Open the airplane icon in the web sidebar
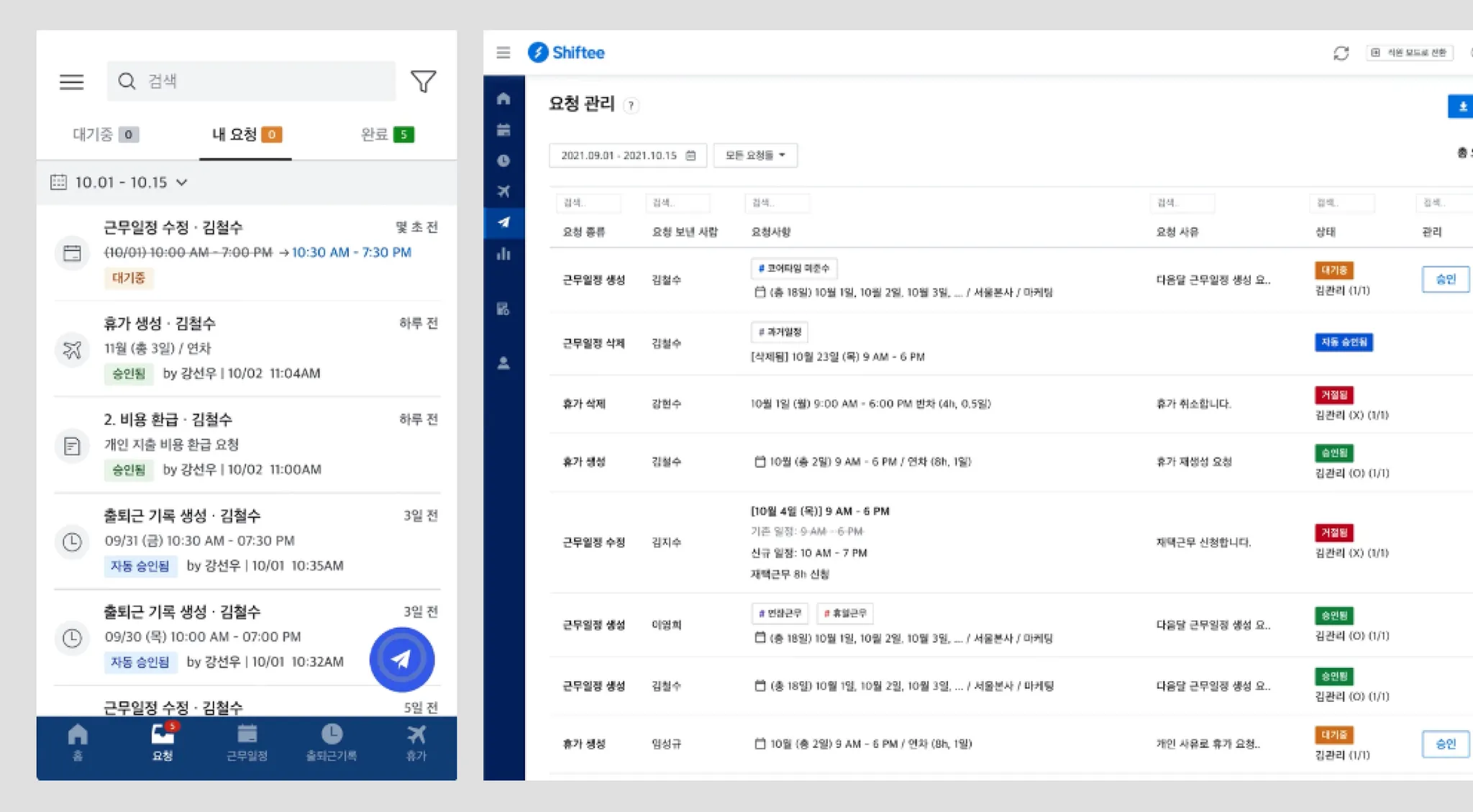The width and height of the screenshot is (1473, 812). (x=503, y=191)
